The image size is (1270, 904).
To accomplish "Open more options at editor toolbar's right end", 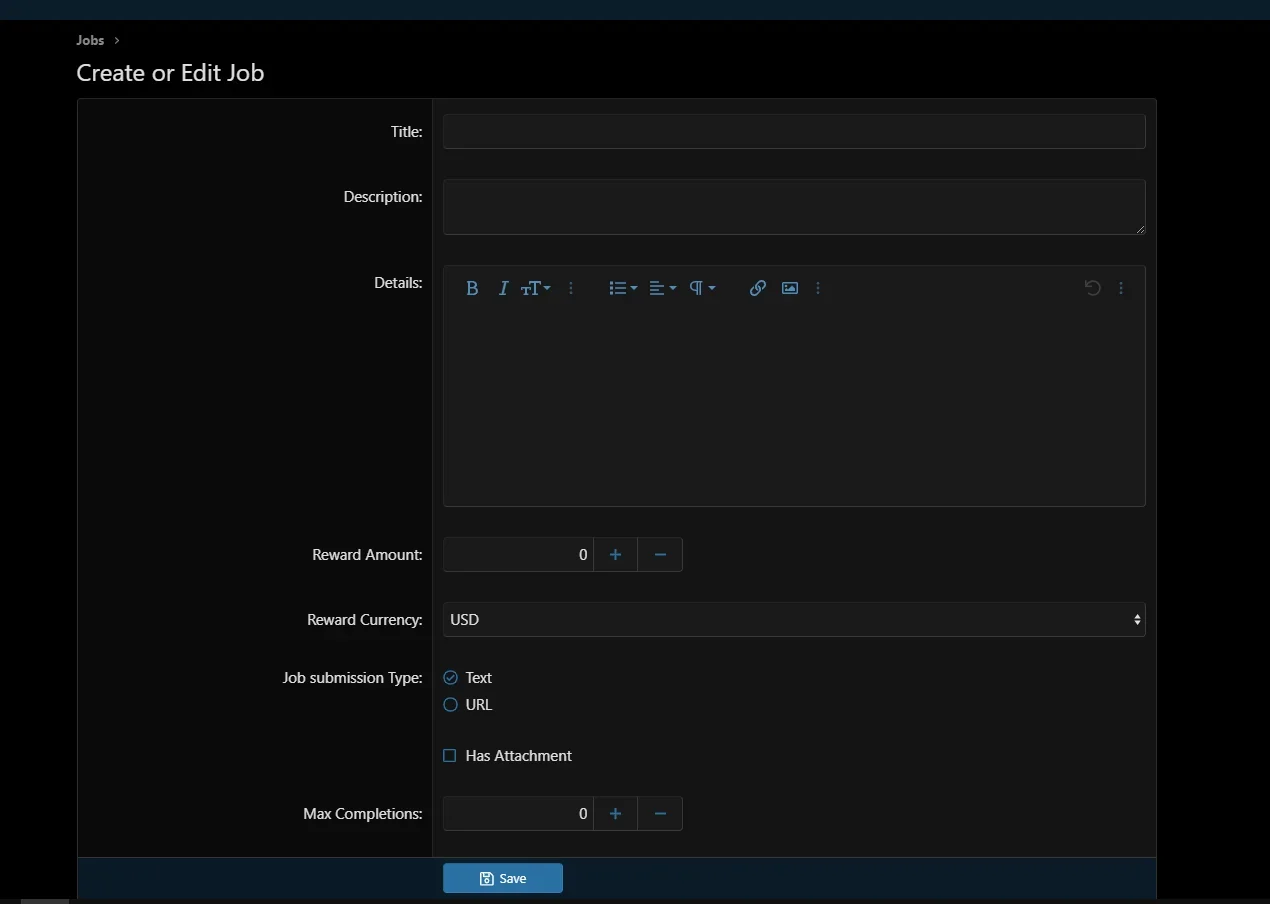I will pyautogui.click(x=1121, y=288).
